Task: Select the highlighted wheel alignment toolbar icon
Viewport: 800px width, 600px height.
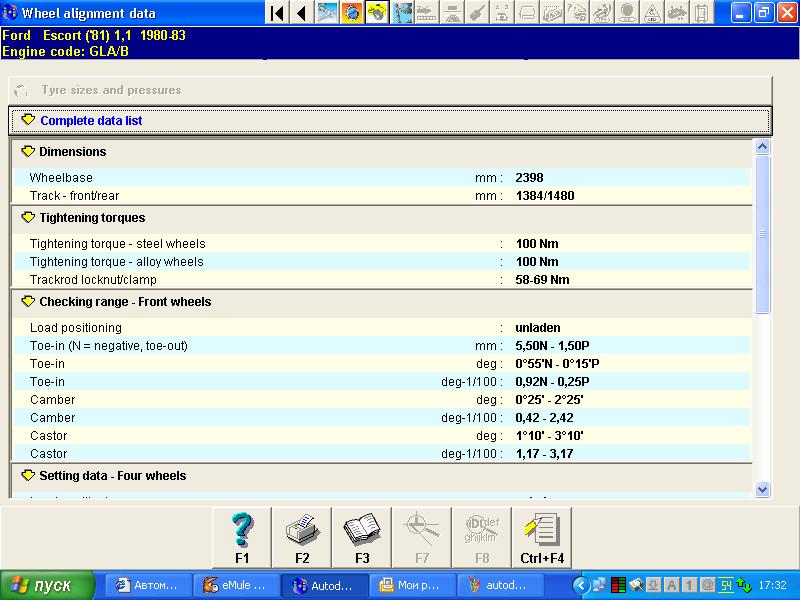Action: coord(377,13)
